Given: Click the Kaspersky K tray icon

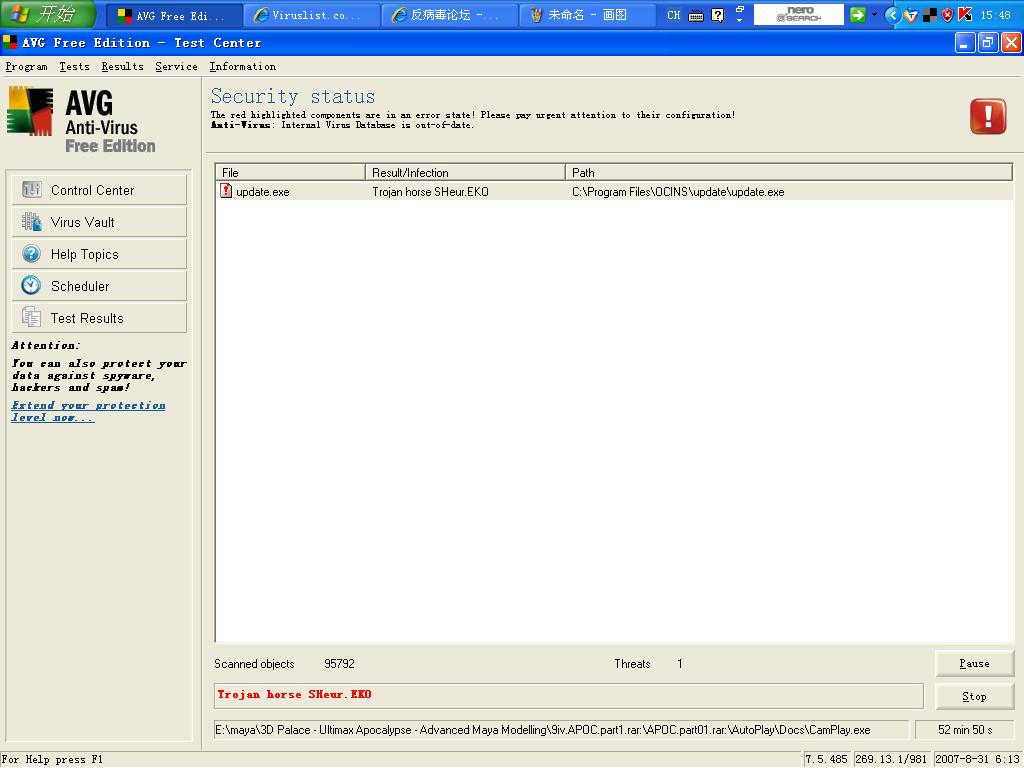Looking at the screenshot, I should click(965, 14).
